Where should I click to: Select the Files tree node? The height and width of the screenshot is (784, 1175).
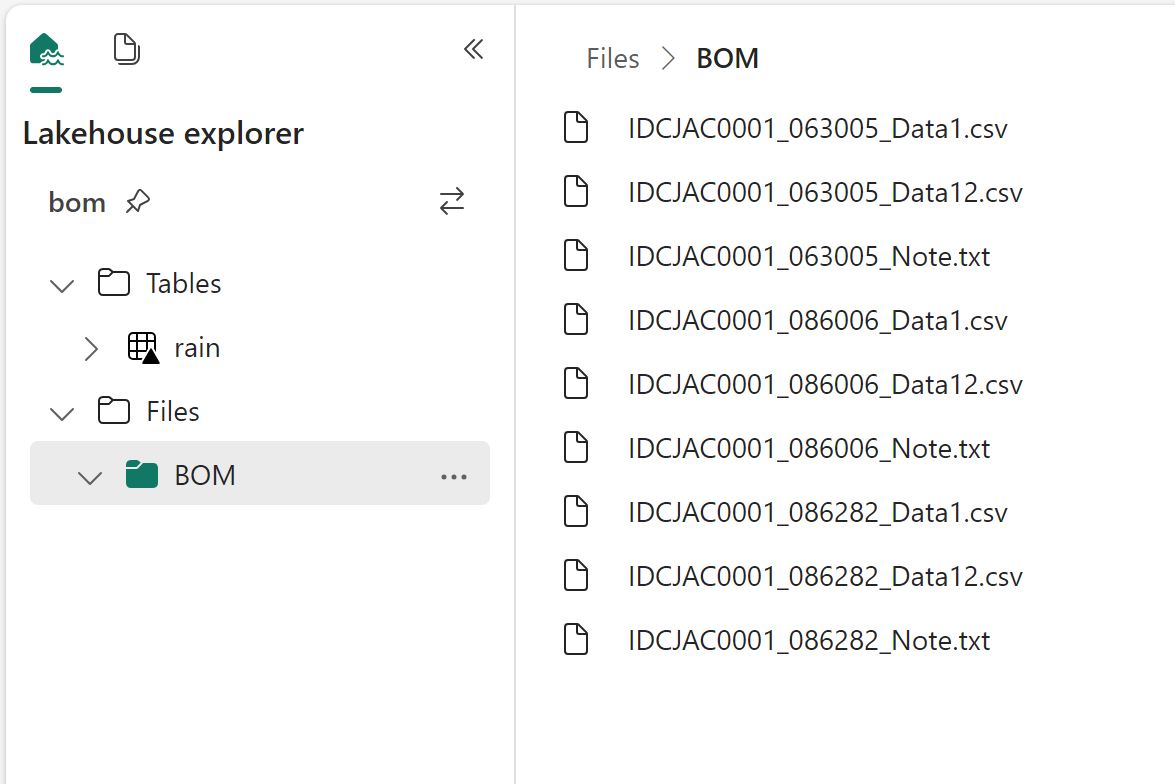point(172,412)
